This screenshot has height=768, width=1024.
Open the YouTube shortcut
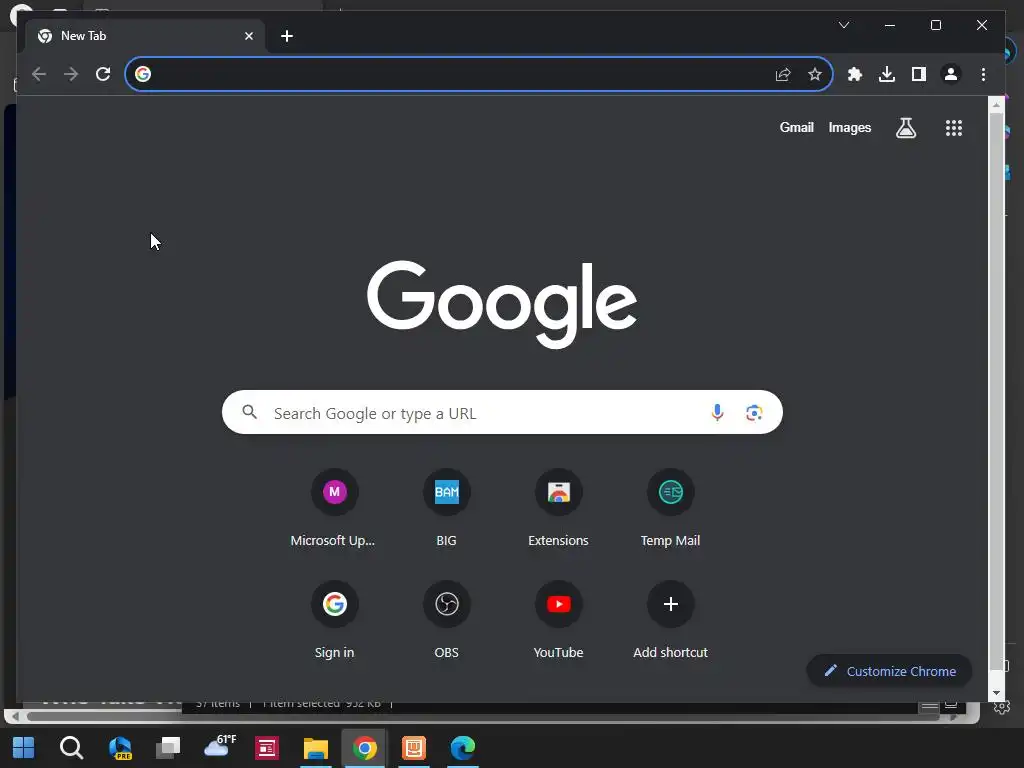click(558, 621)
